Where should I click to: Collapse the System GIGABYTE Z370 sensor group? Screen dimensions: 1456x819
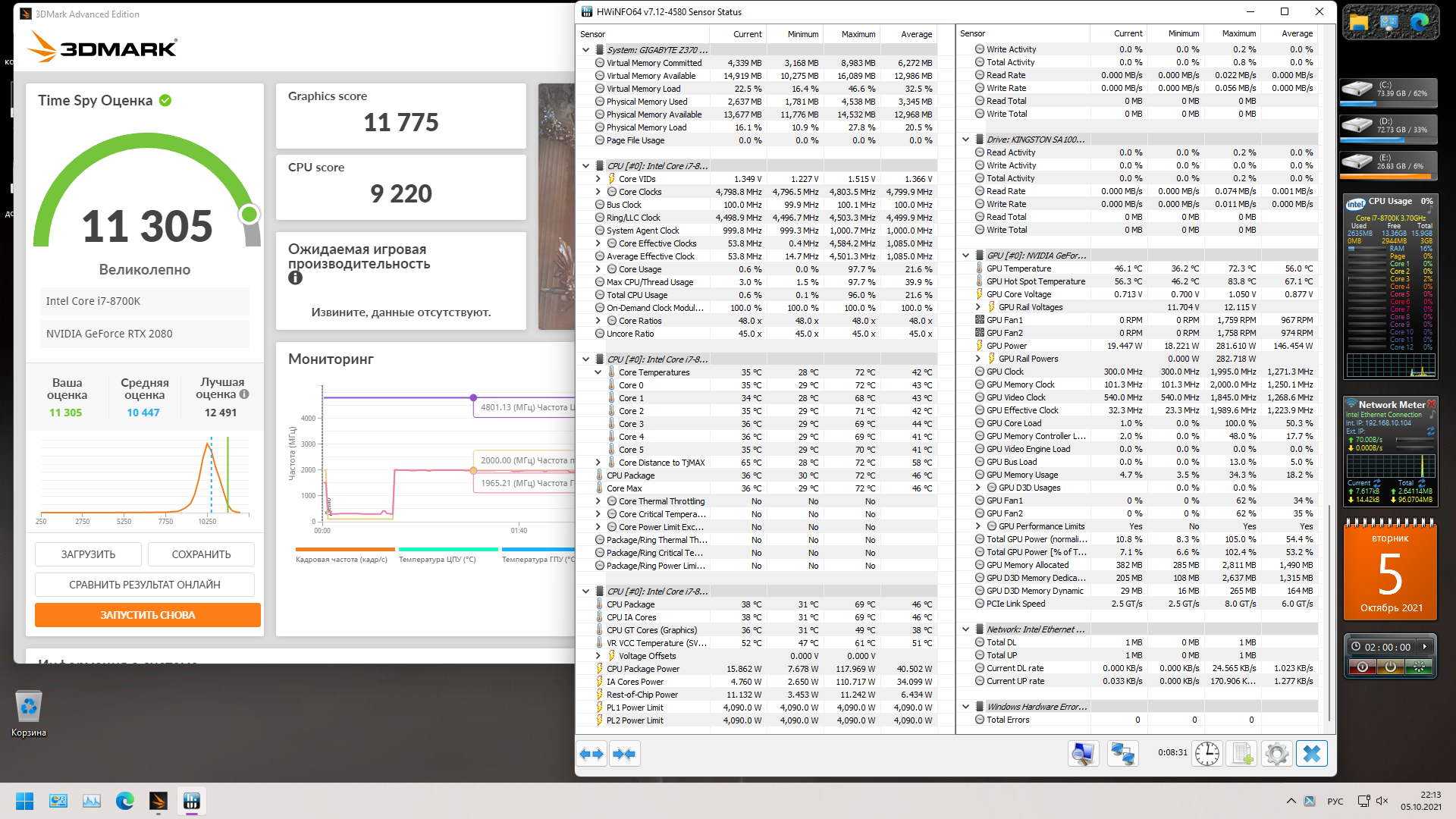pyautogui.click(x=585, y=50)
